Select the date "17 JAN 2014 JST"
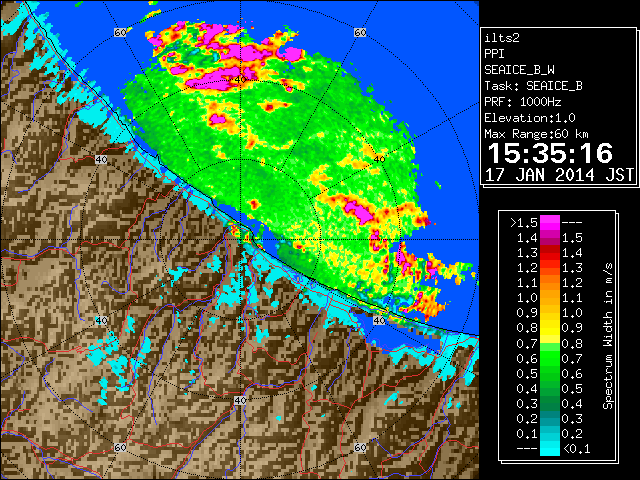This screenshot has width=640, height=480. point(559,175)
